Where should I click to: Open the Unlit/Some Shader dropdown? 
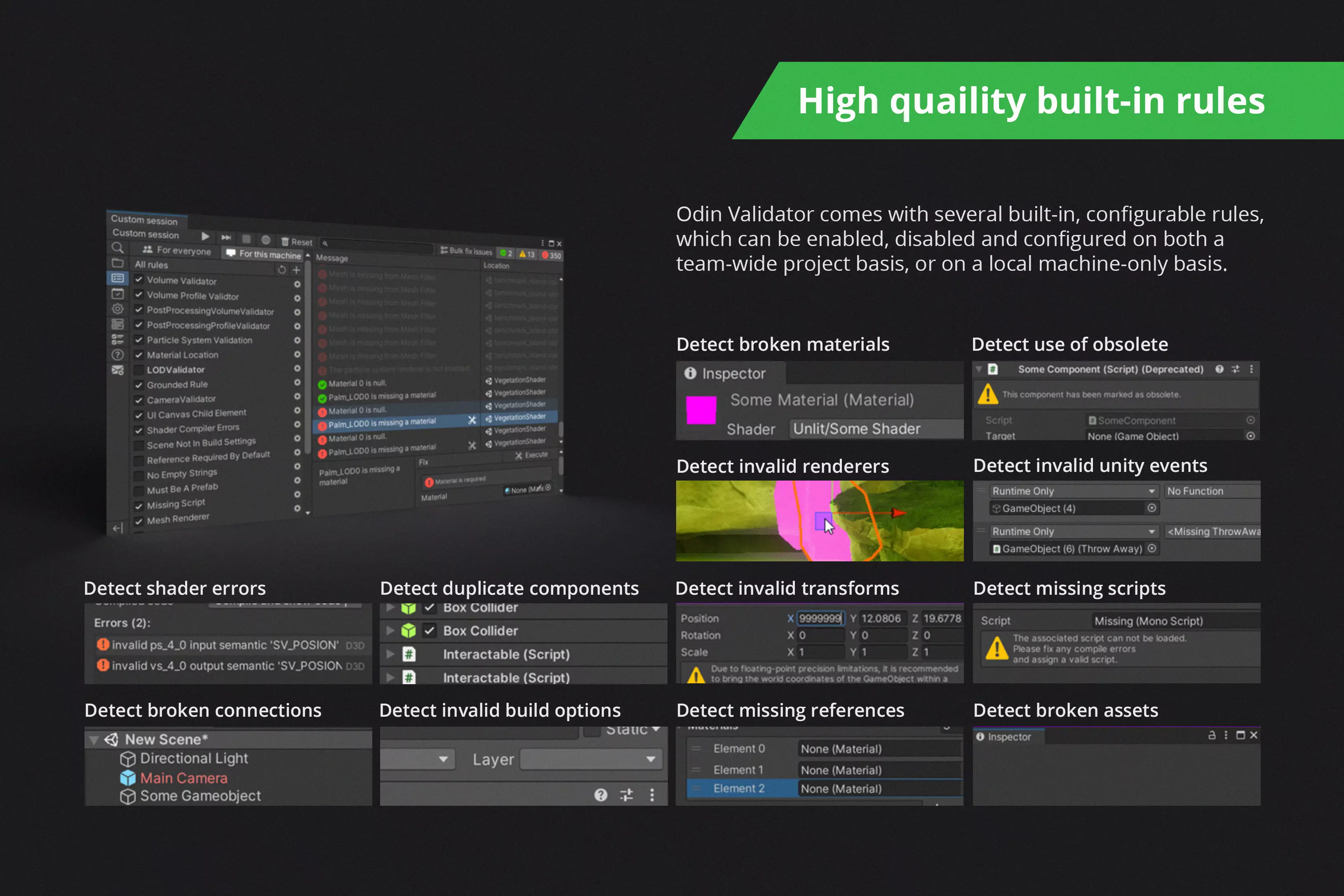[x=876, y=429]
